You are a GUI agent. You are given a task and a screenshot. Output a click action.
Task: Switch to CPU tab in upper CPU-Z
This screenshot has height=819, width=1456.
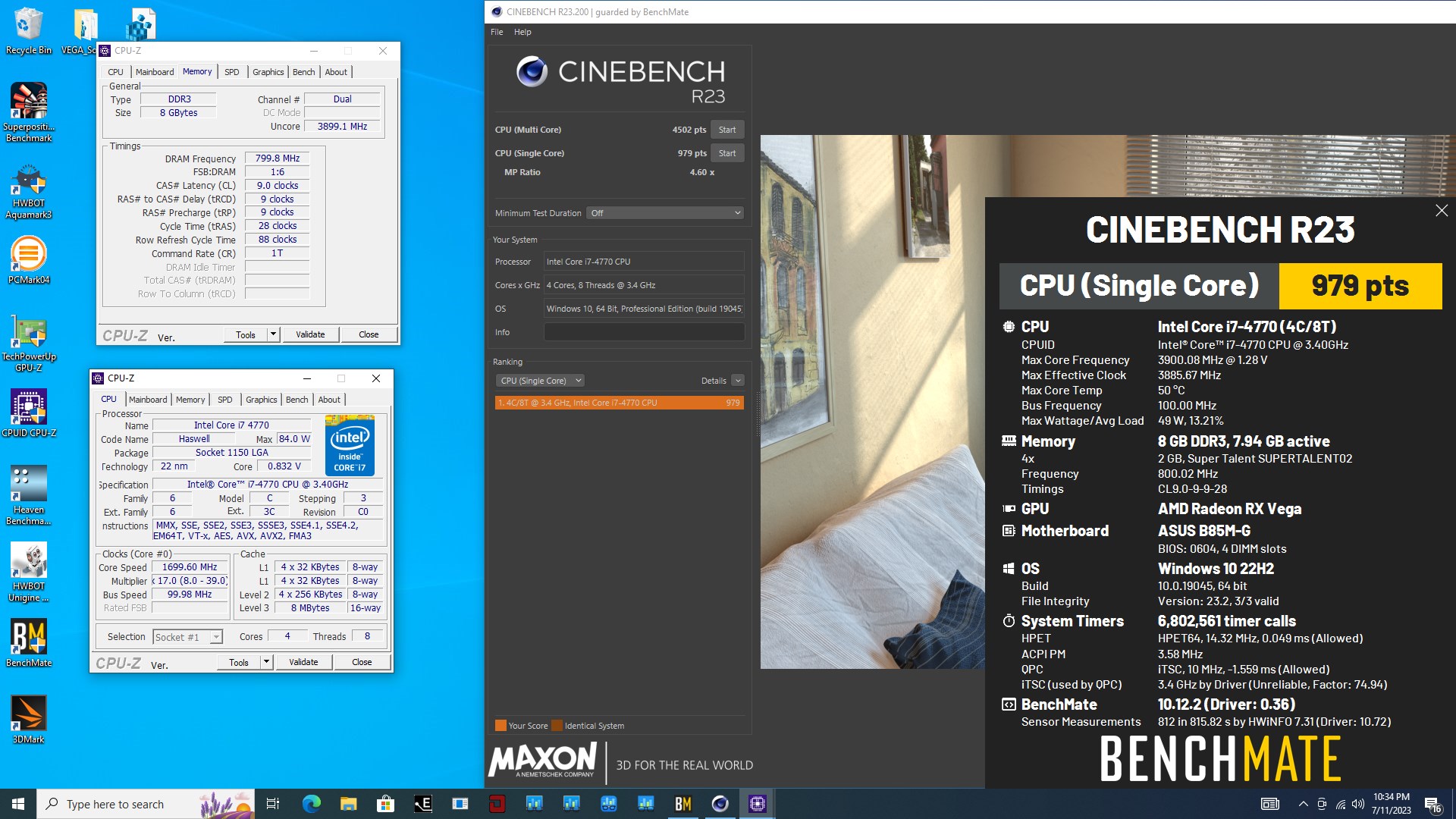115,72
